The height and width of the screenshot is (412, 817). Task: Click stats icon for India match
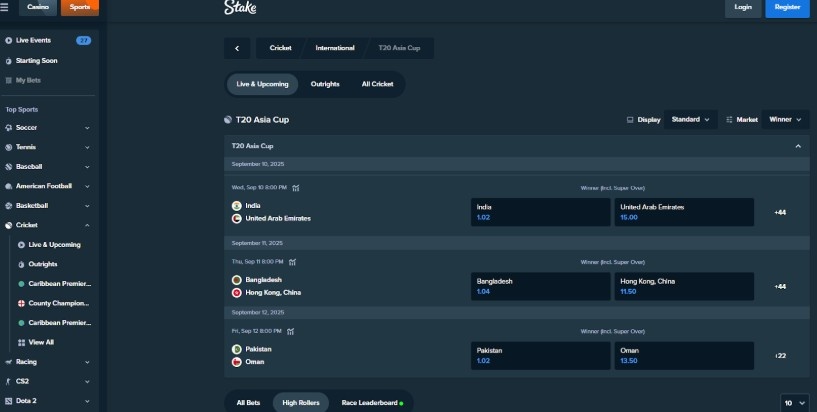(296, 188)
